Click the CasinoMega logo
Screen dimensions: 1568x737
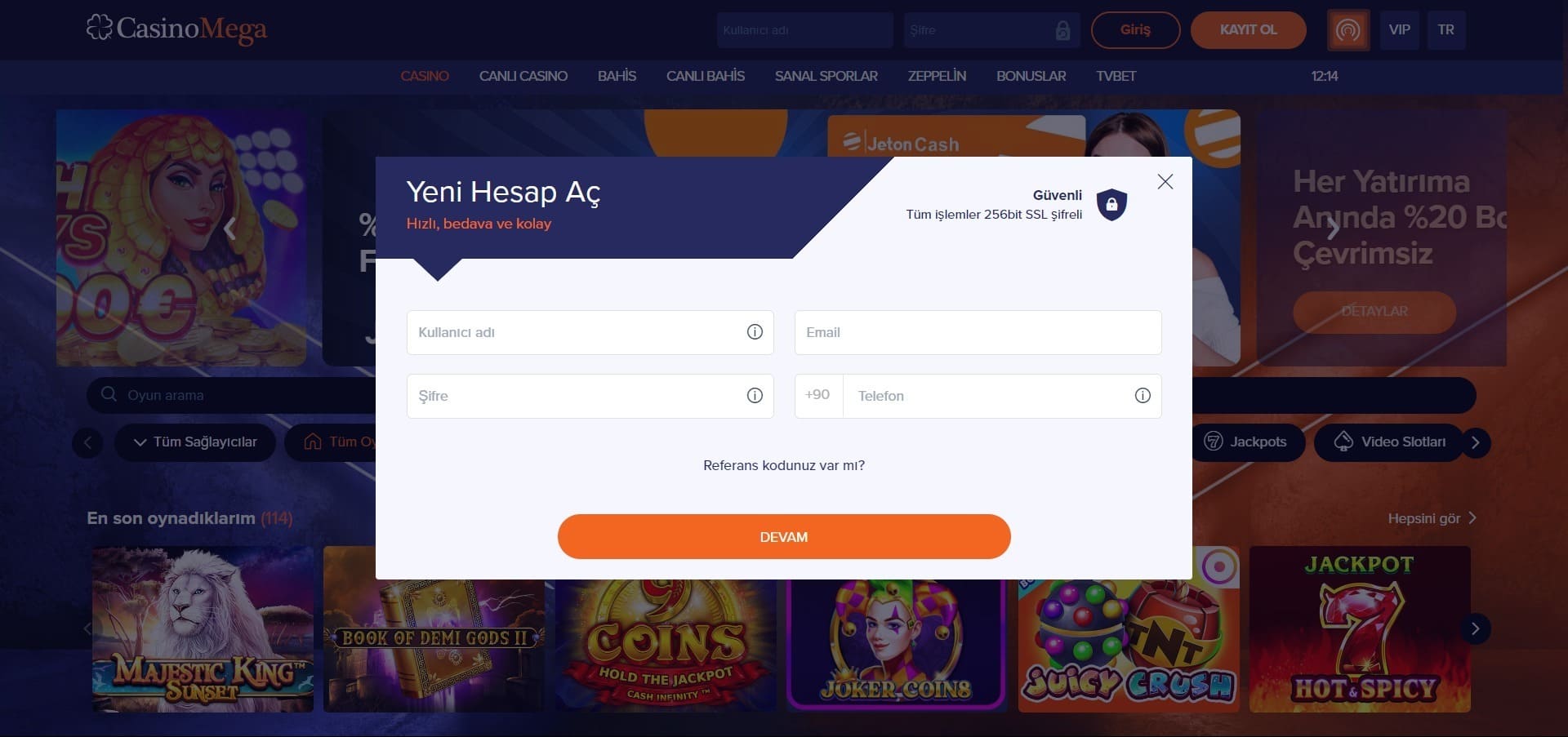coord(176,29)
